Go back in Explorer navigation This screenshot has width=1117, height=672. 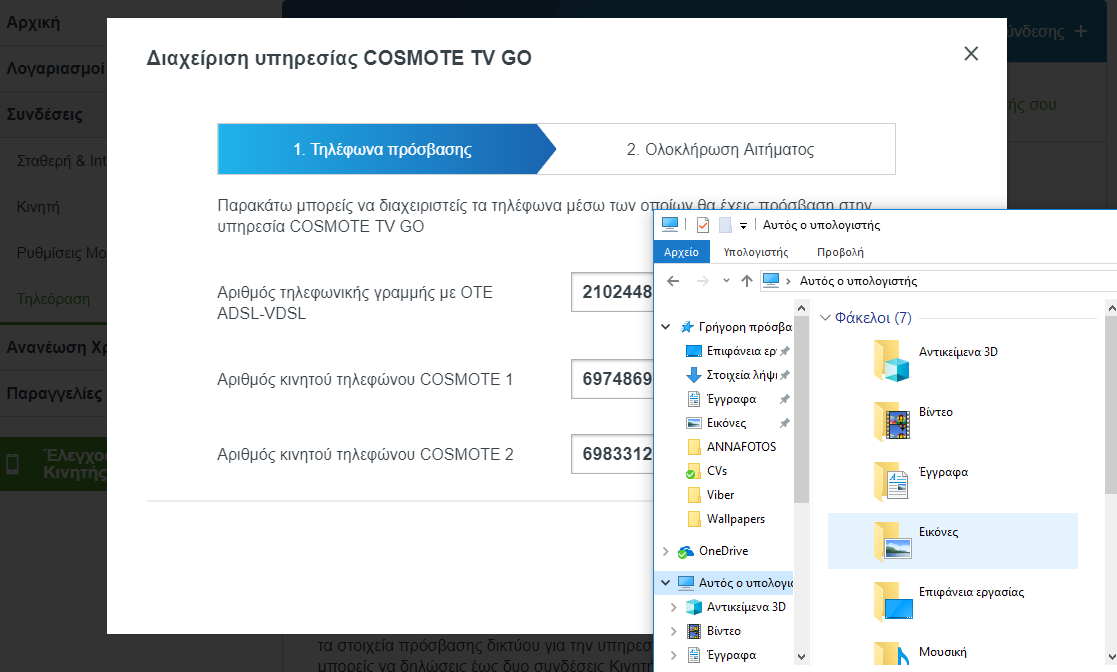click(673, 281)
